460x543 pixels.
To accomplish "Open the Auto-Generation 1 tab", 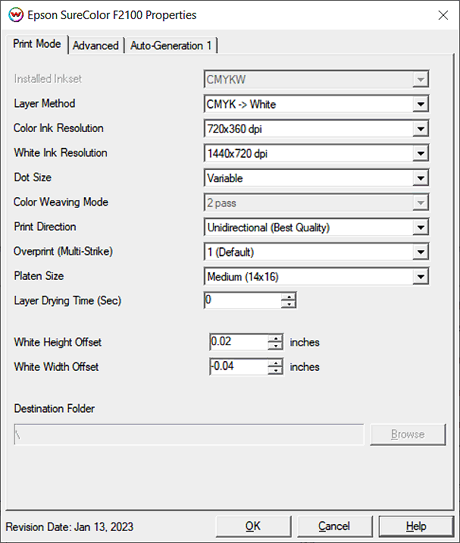I will click(171, 46).
